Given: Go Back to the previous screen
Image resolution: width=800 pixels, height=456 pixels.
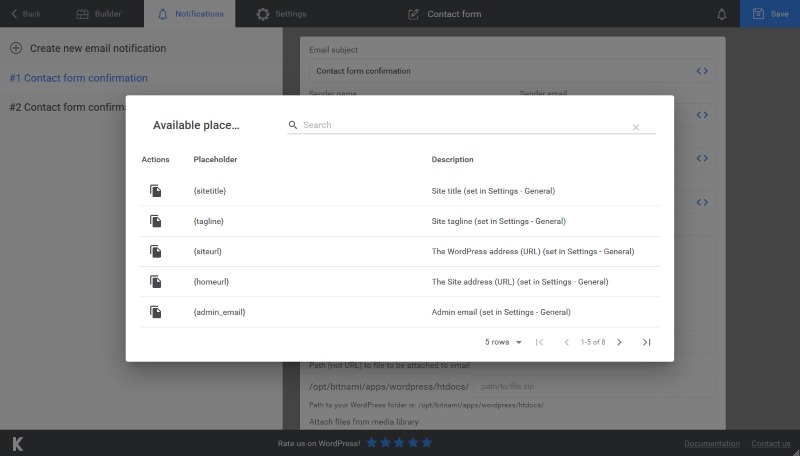Looking at the screenshot, I should pyautogui.click(x=25, y=14).
